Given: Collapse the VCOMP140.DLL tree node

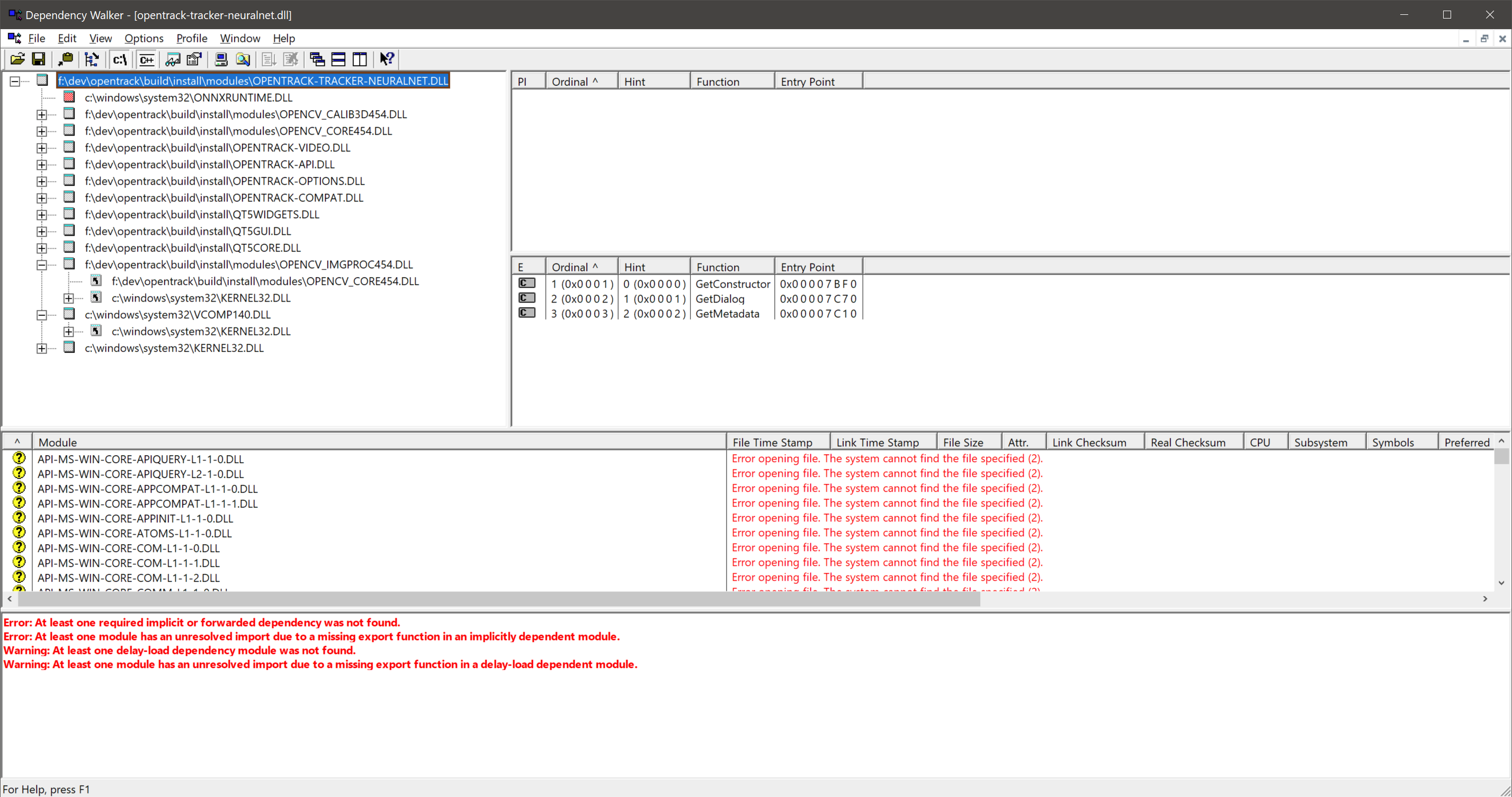Looking at the screenshot, I should [42, 315].
